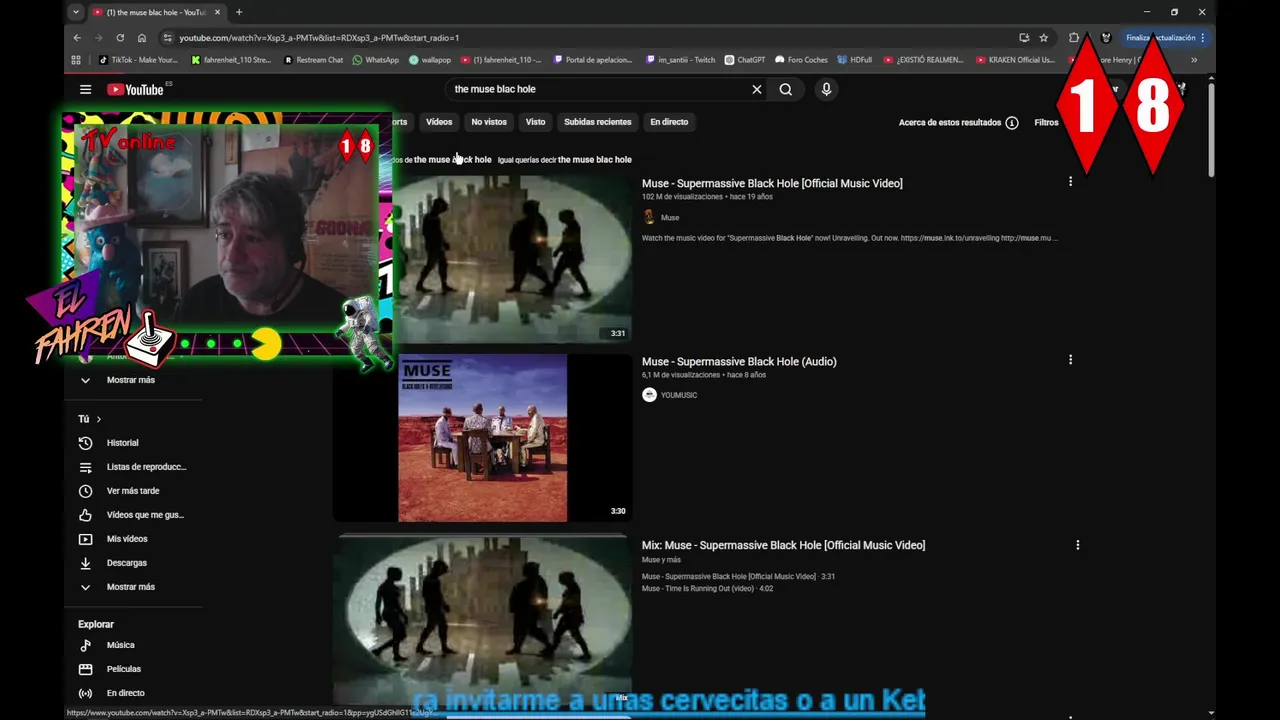Screen dimensions: 1280x720
Task: Click the browser home icon
Action: 142,38
